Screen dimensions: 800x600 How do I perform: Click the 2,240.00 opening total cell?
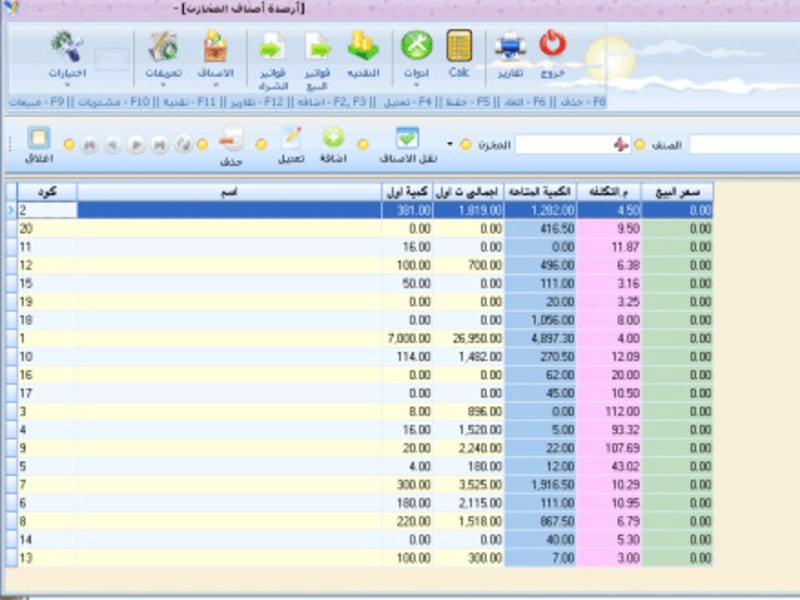pos(468,448)
